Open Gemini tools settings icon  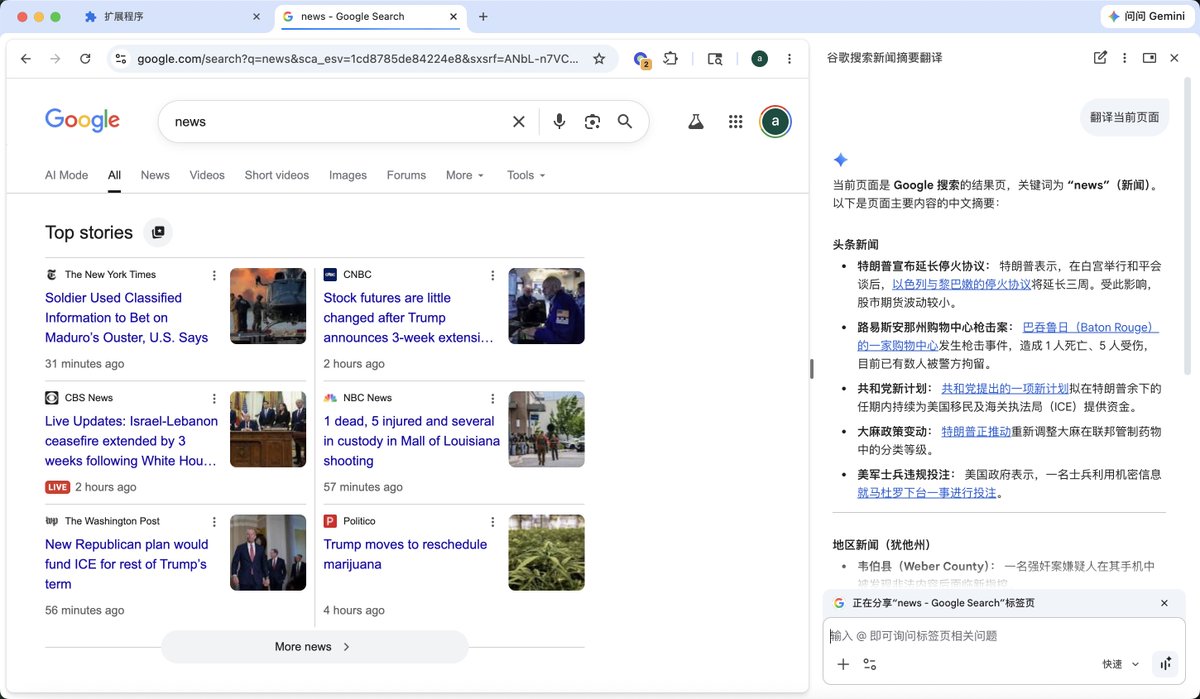tap(870, 664)
